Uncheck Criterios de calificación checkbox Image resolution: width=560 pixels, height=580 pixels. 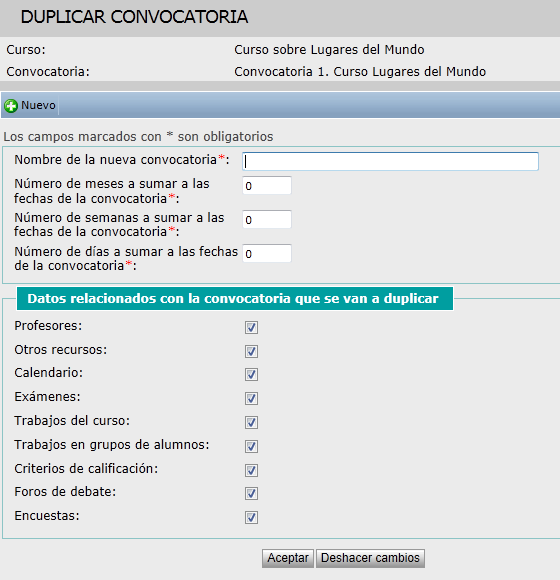pyautogui.click(x=251, y=471)
